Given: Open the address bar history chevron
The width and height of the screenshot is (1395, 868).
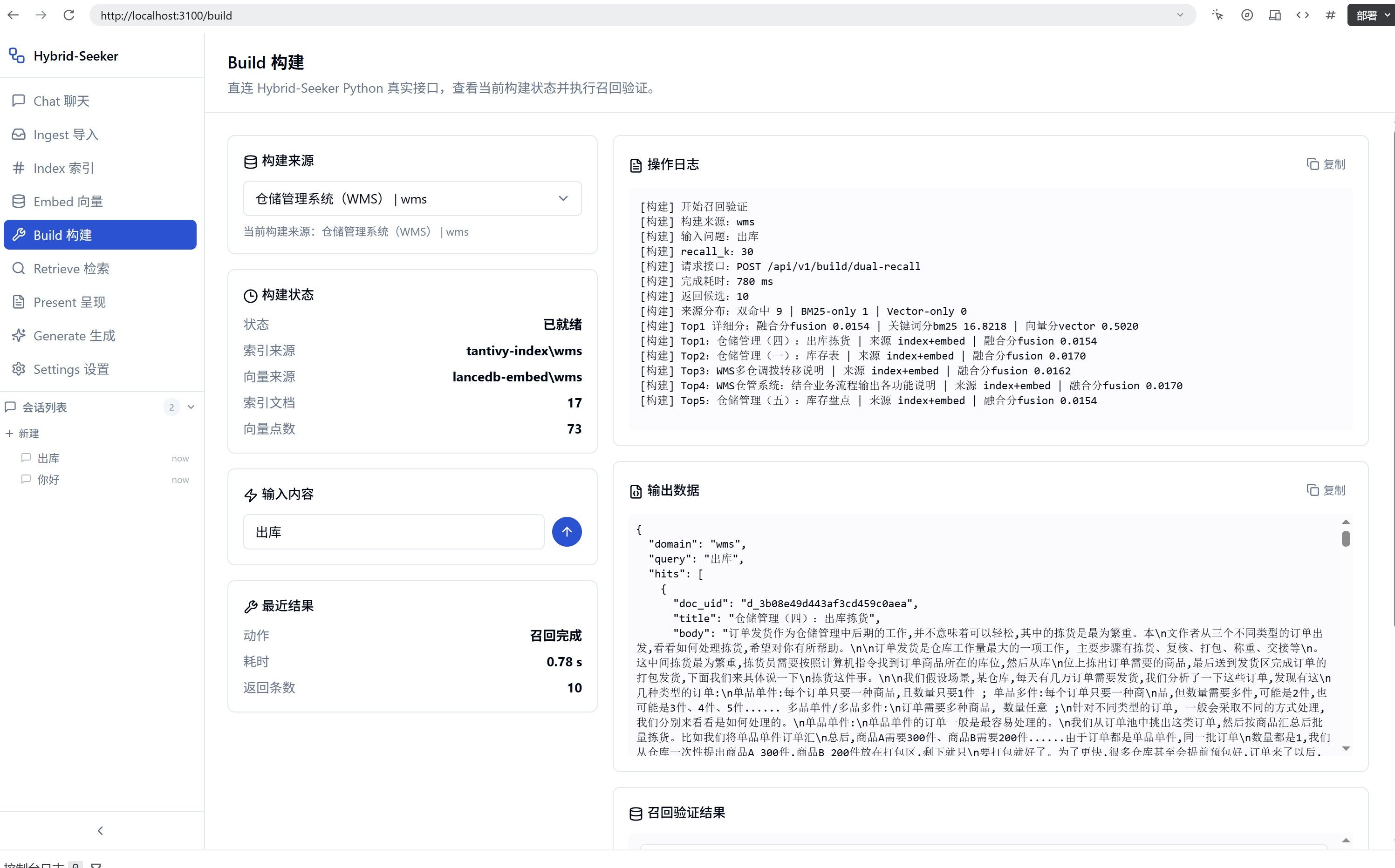Looking at the screenshot, I should [x=1180, y=15].
